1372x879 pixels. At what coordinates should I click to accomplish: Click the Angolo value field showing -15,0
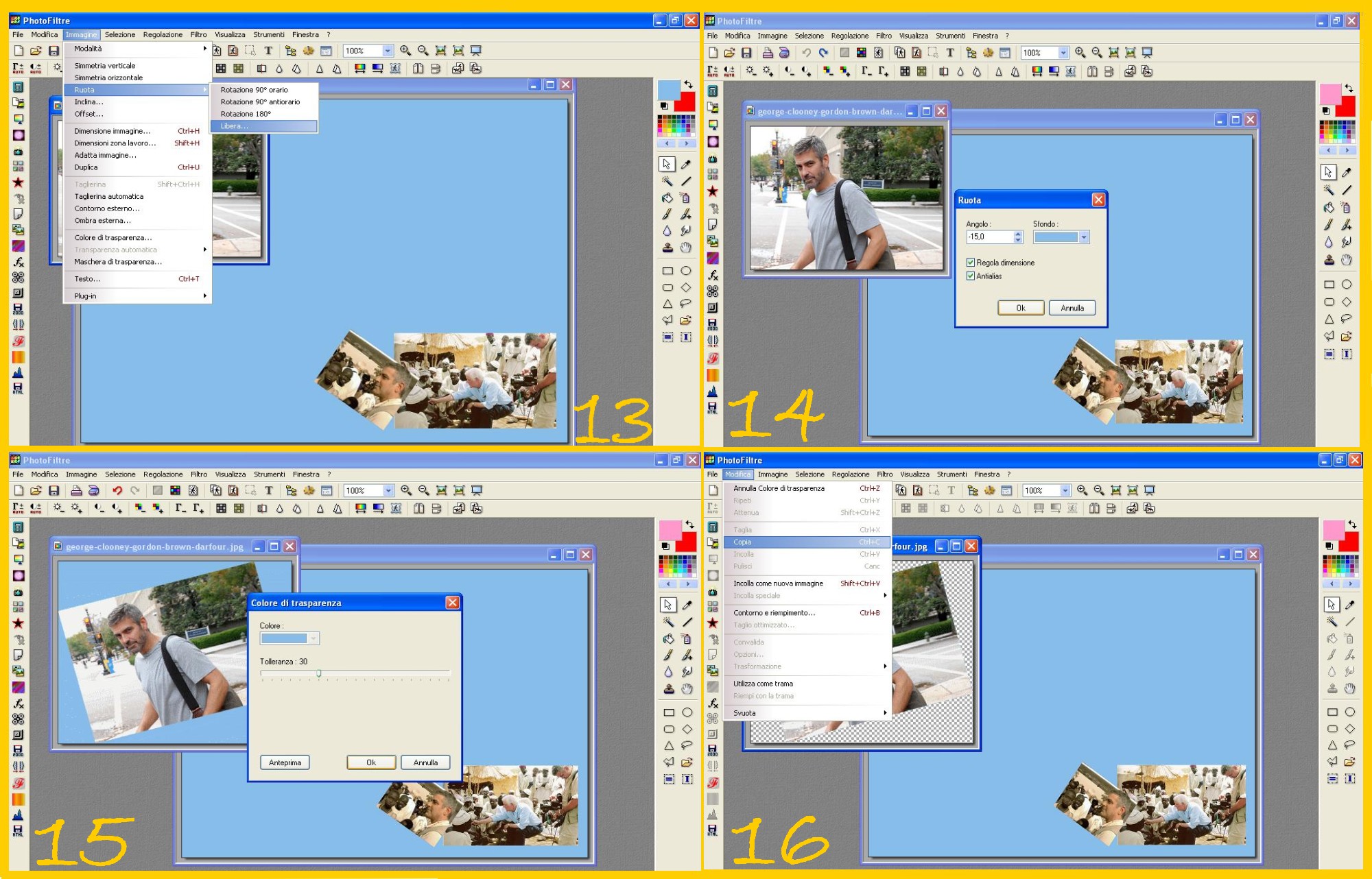click(988, 237)
